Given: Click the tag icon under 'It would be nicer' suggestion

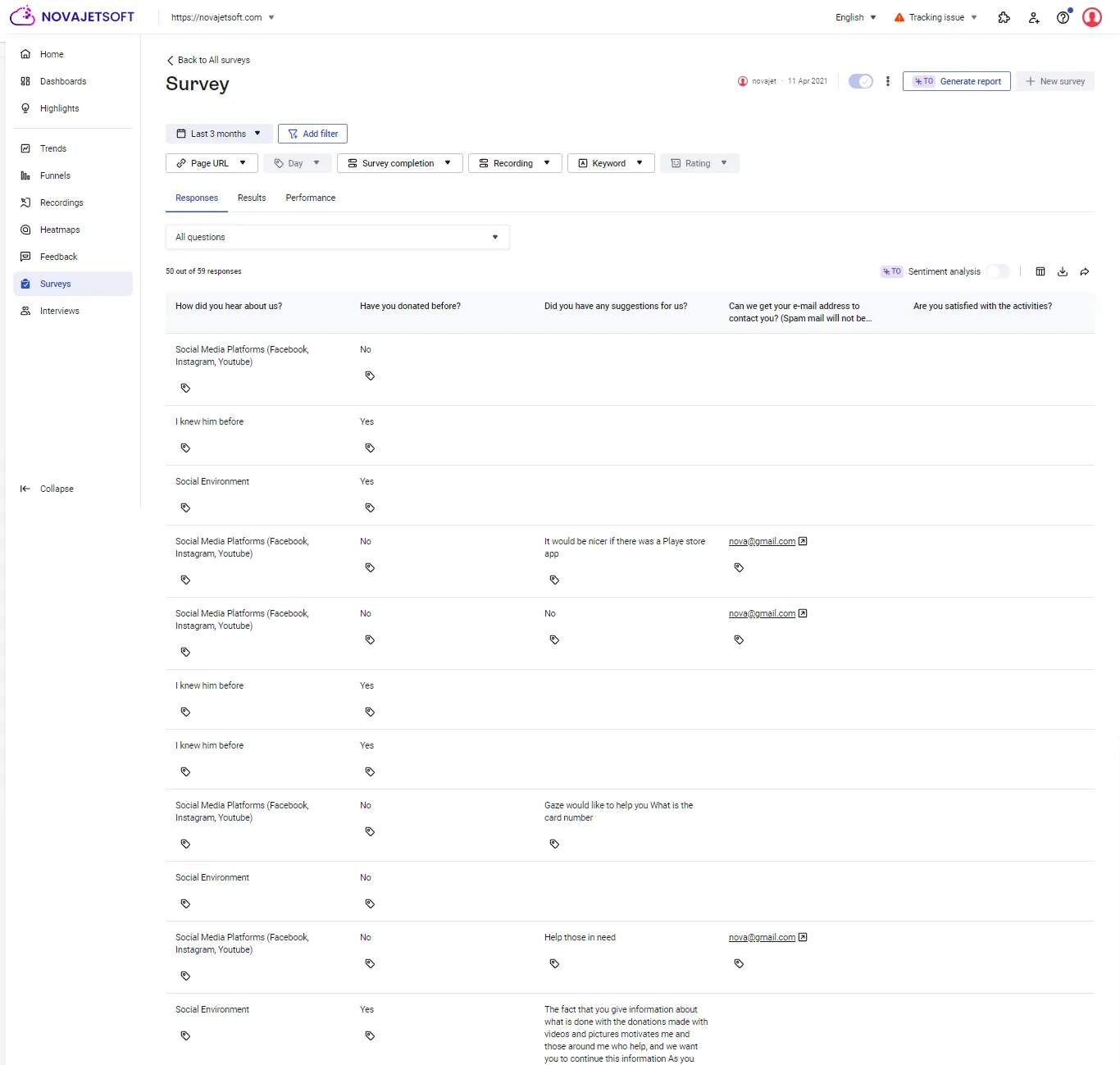Looking at the screenshot, I should point(554,580).
